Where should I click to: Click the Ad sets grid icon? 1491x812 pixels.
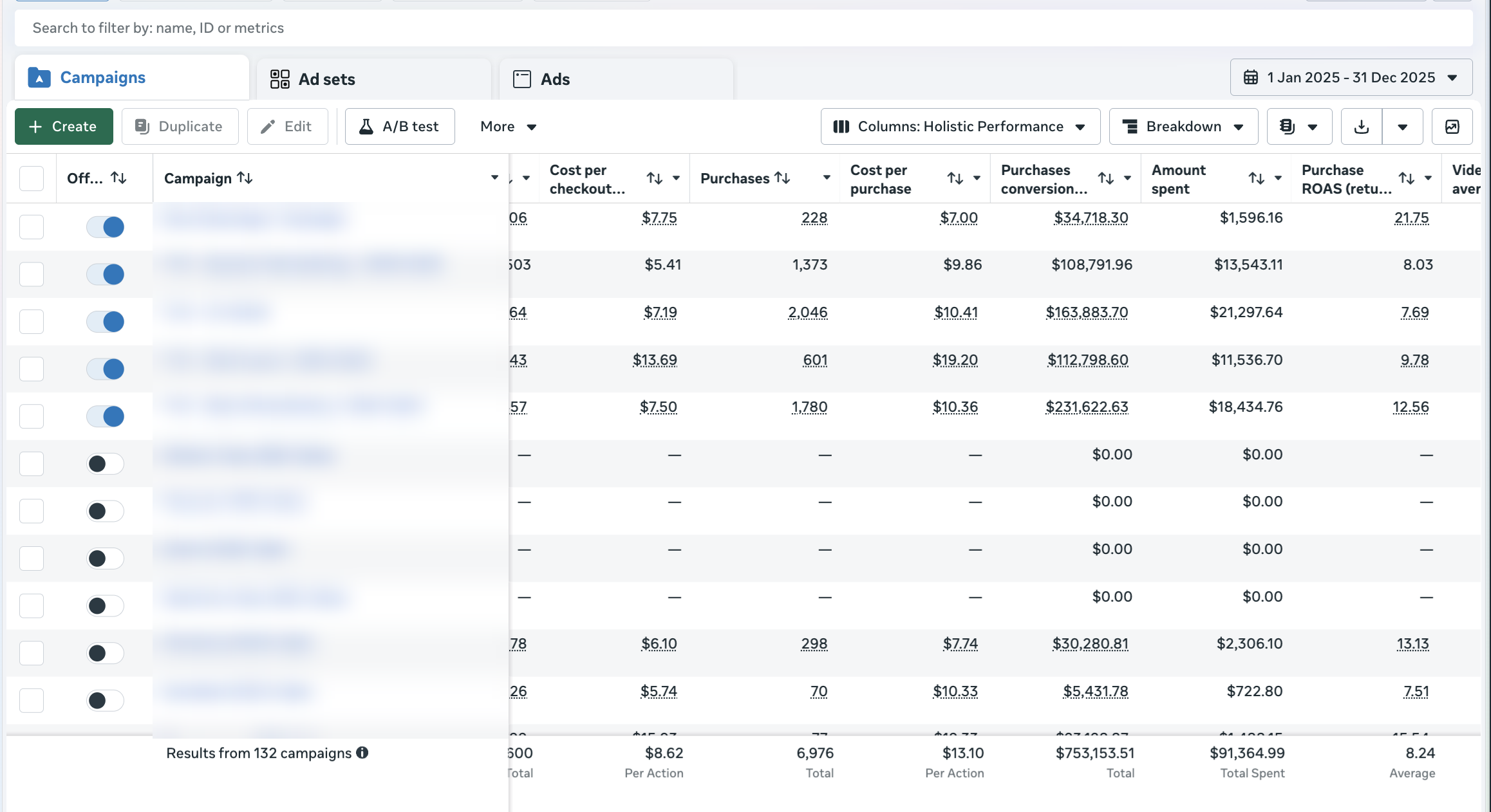280,79
